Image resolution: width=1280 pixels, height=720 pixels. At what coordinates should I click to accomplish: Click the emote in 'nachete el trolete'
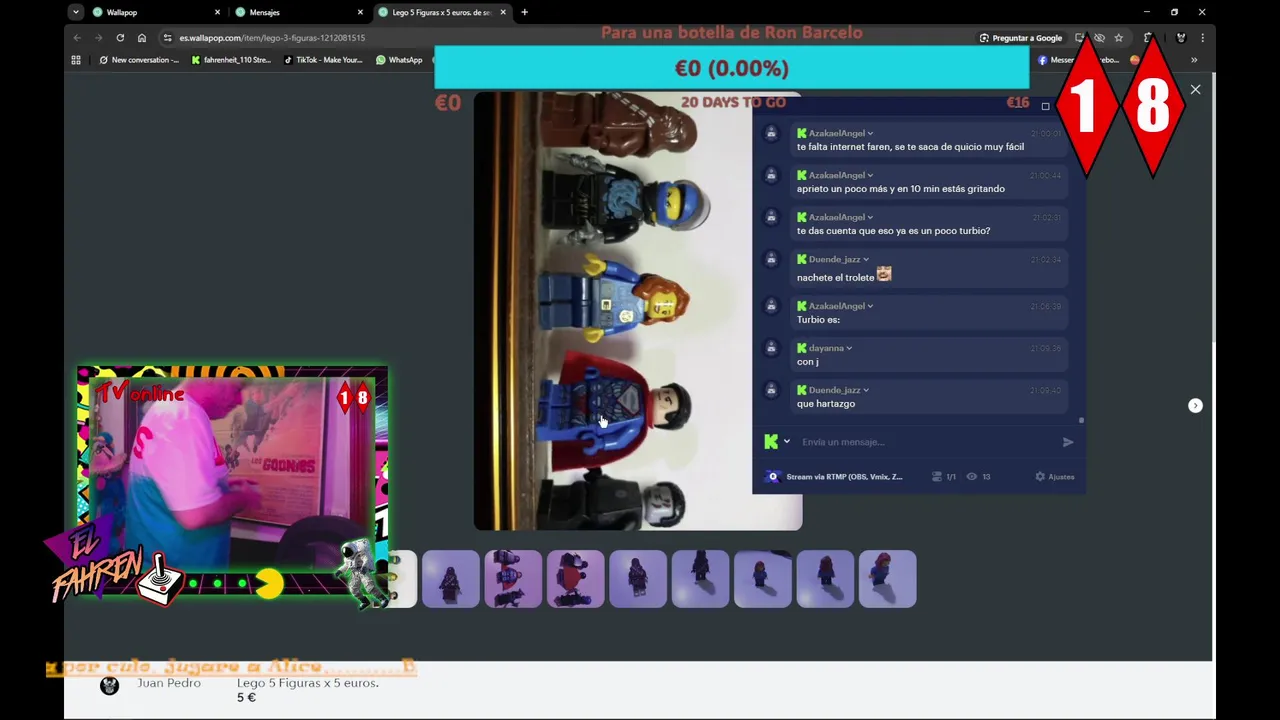(884, 274)
